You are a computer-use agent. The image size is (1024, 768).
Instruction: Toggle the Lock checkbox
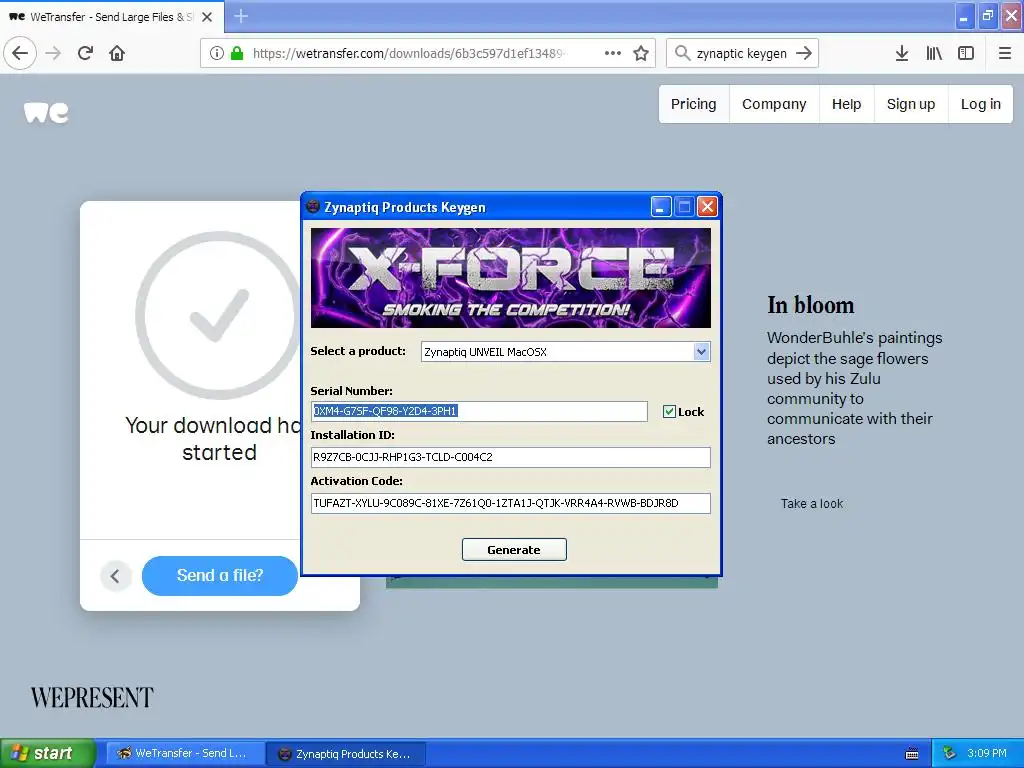[669, 411]
